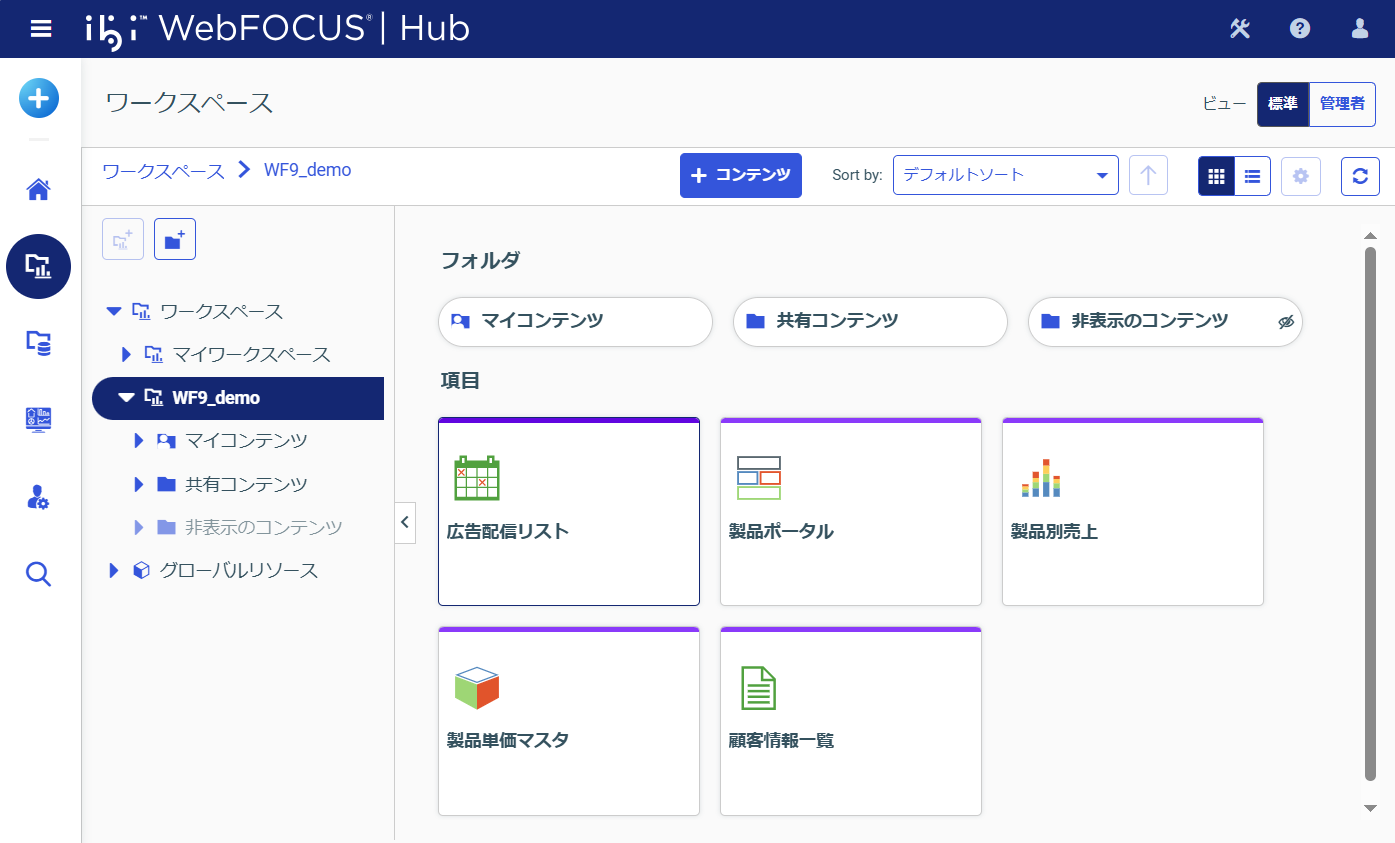Click the new workspace icon button
Image resolution: width=1395 pixels, height=843 pixels.
123,240
